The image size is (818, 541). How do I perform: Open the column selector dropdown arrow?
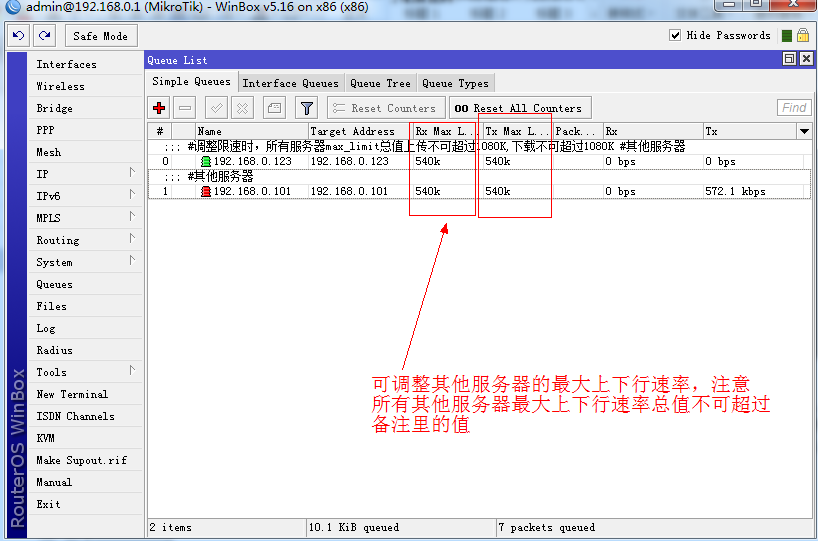tap(804, 132)
